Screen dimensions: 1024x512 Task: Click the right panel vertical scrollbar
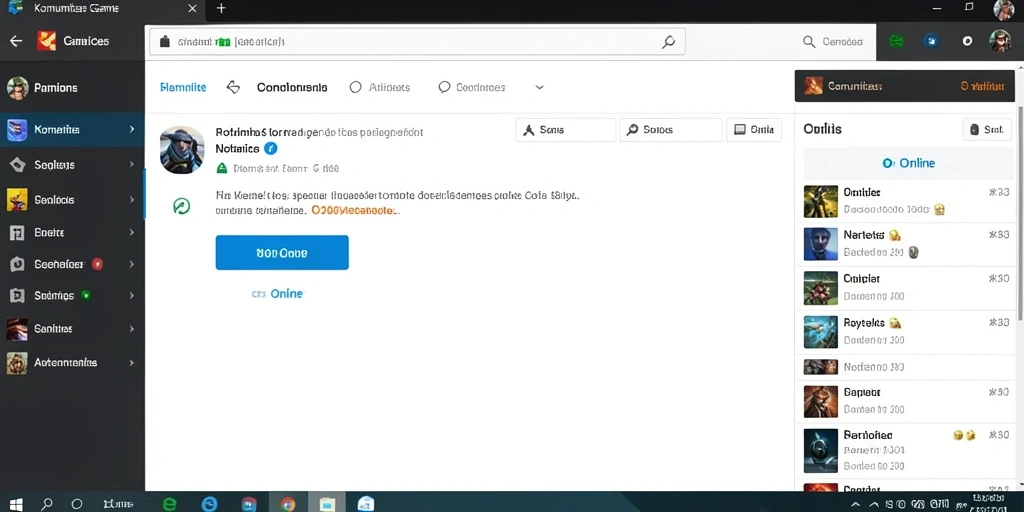coord(1019,216)
